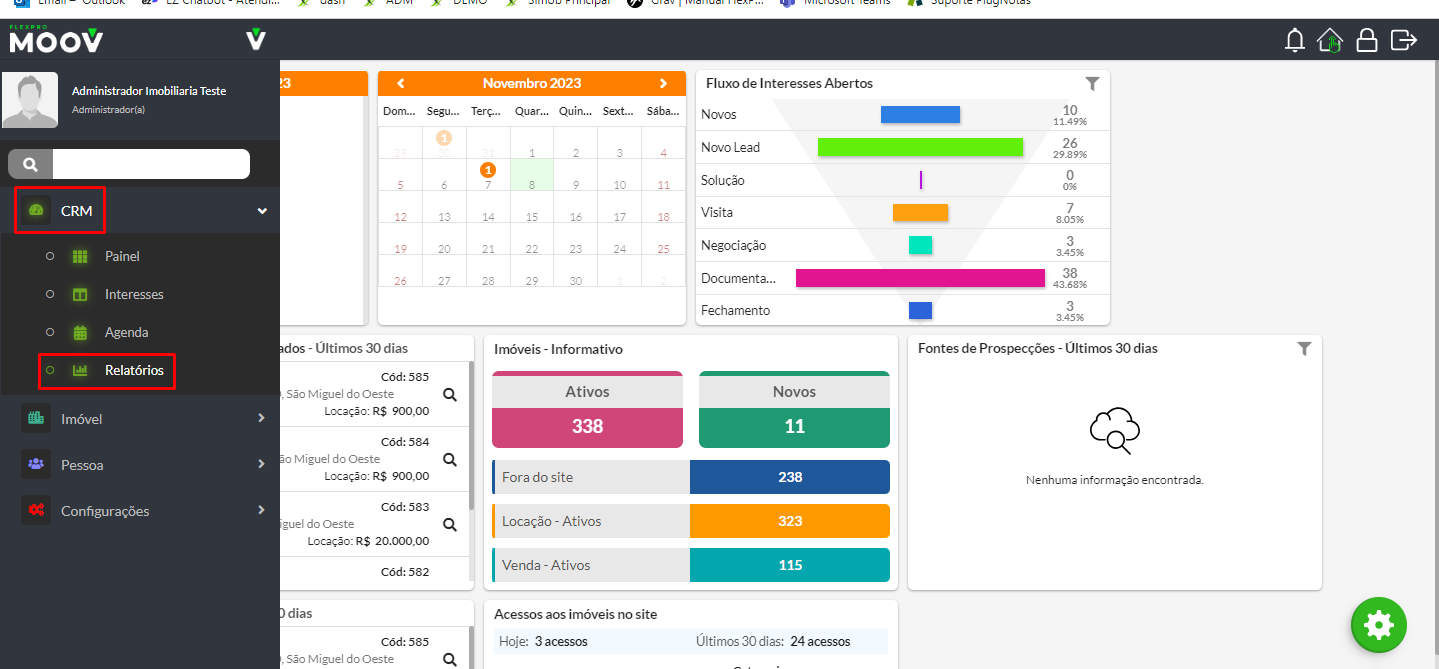Screen dimensions: 1439x669
Task: Click the padlock lock-screen icon
Action: pos(1366,41)
